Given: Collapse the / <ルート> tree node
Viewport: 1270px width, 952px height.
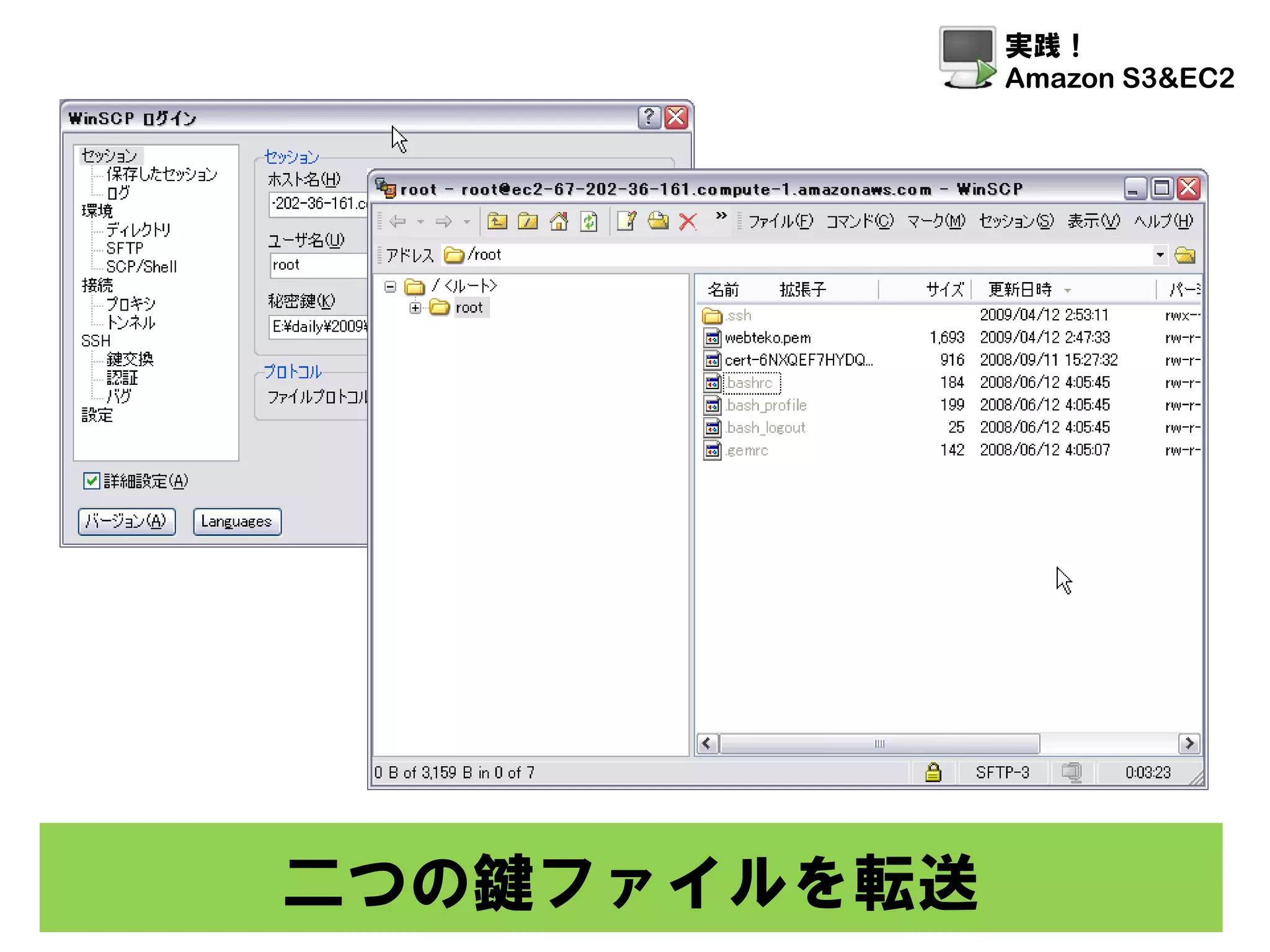Looking at the screenshot, I should click(x=390, y=286).
